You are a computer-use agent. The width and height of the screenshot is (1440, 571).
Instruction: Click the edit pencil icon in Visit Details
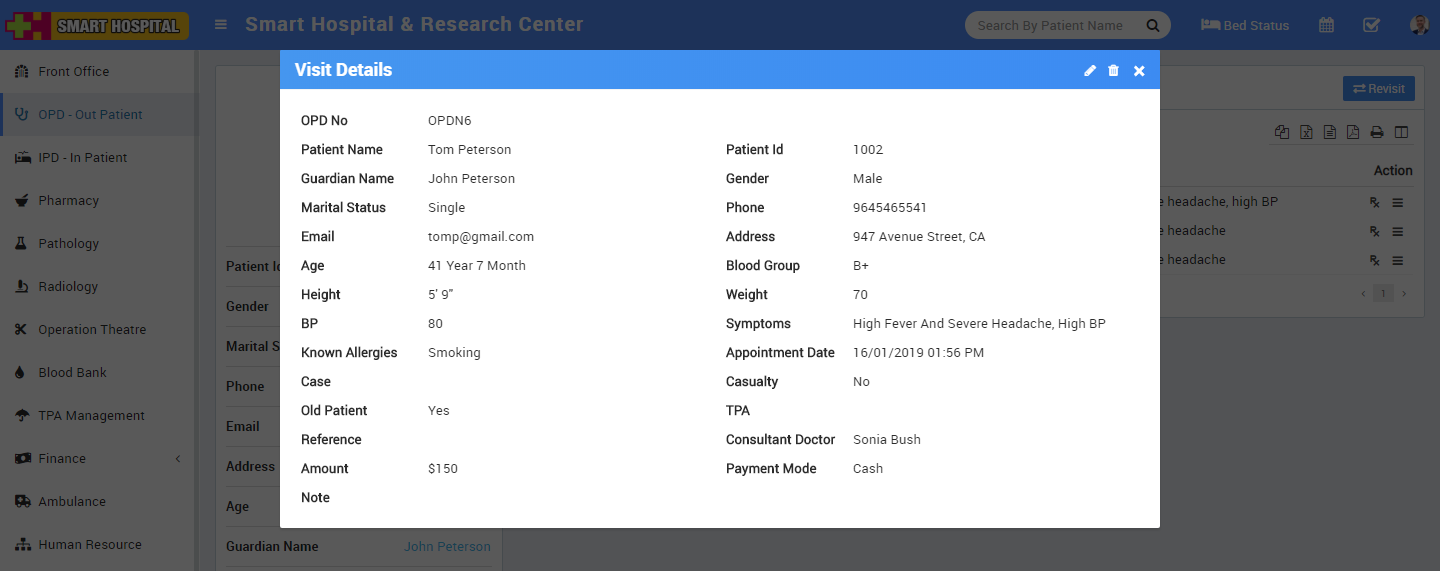[x=1090, y=71]
